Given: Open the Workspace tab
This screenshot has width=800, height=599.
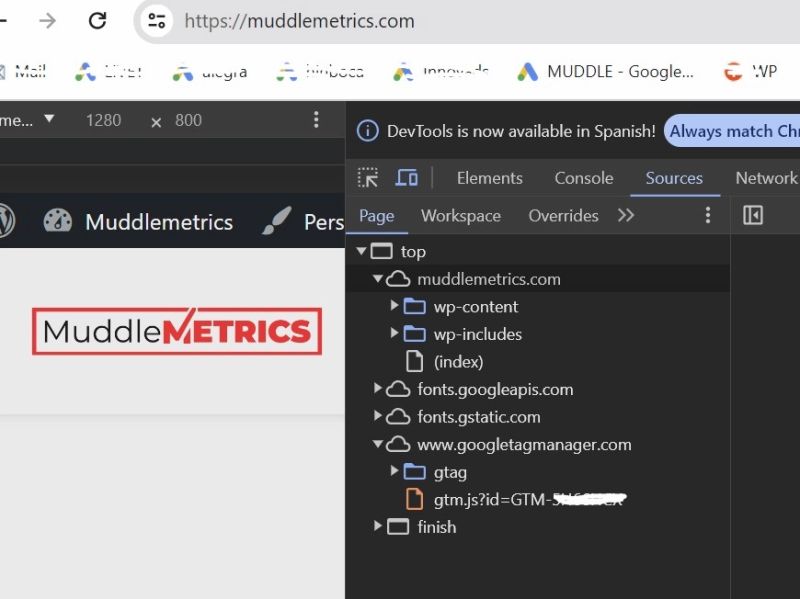Looking at the screenshot, I should (x=460, y=215).
